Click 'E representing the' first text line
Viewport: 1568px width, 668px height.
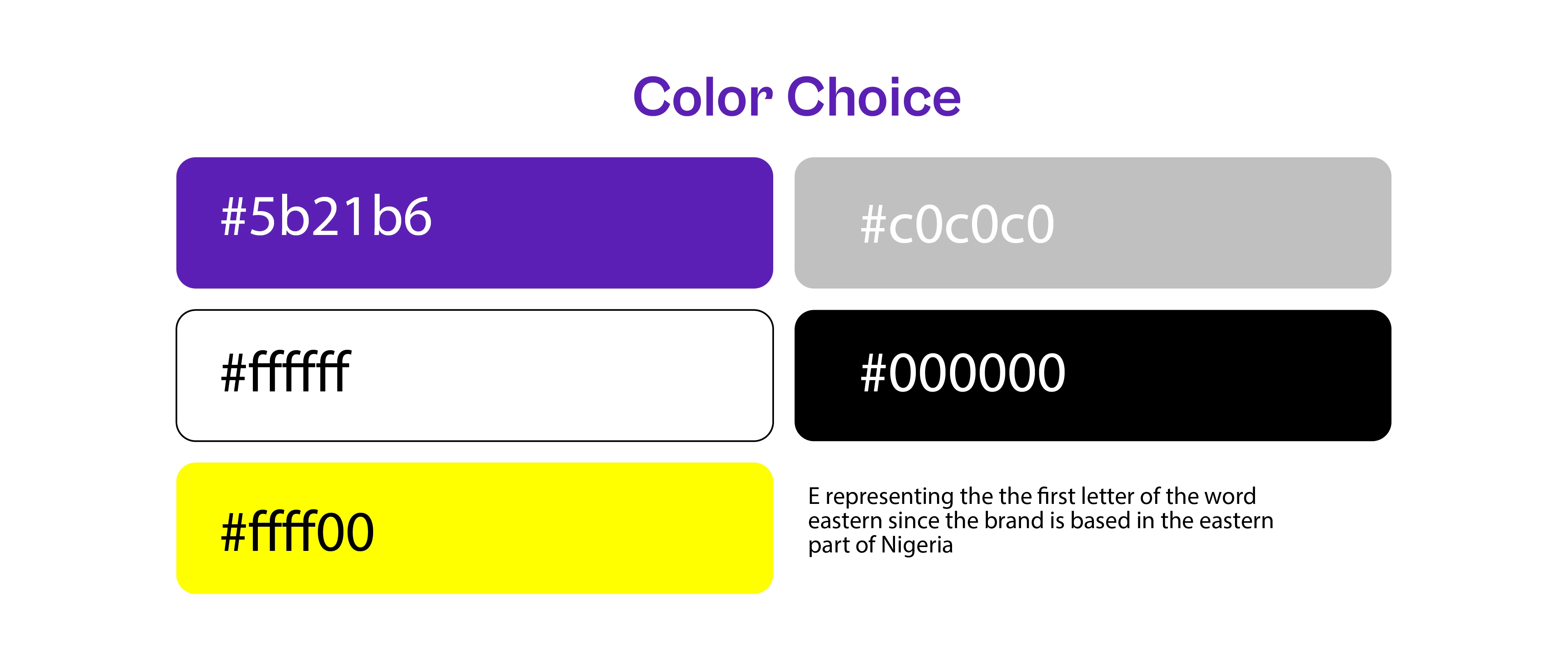point(1032,497)
